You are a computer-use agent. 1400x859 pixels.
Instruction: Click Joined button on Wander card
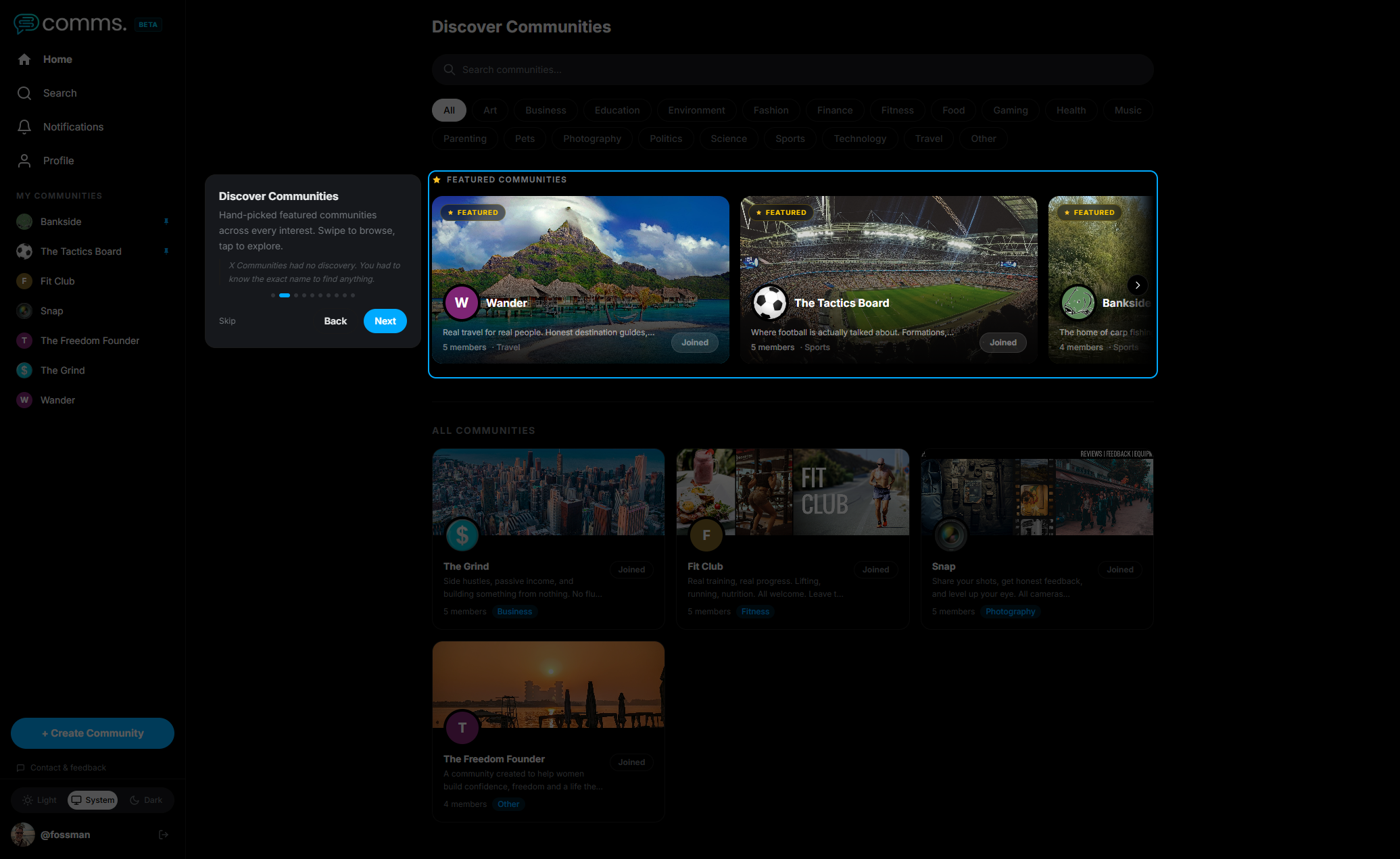click(695, 343)
